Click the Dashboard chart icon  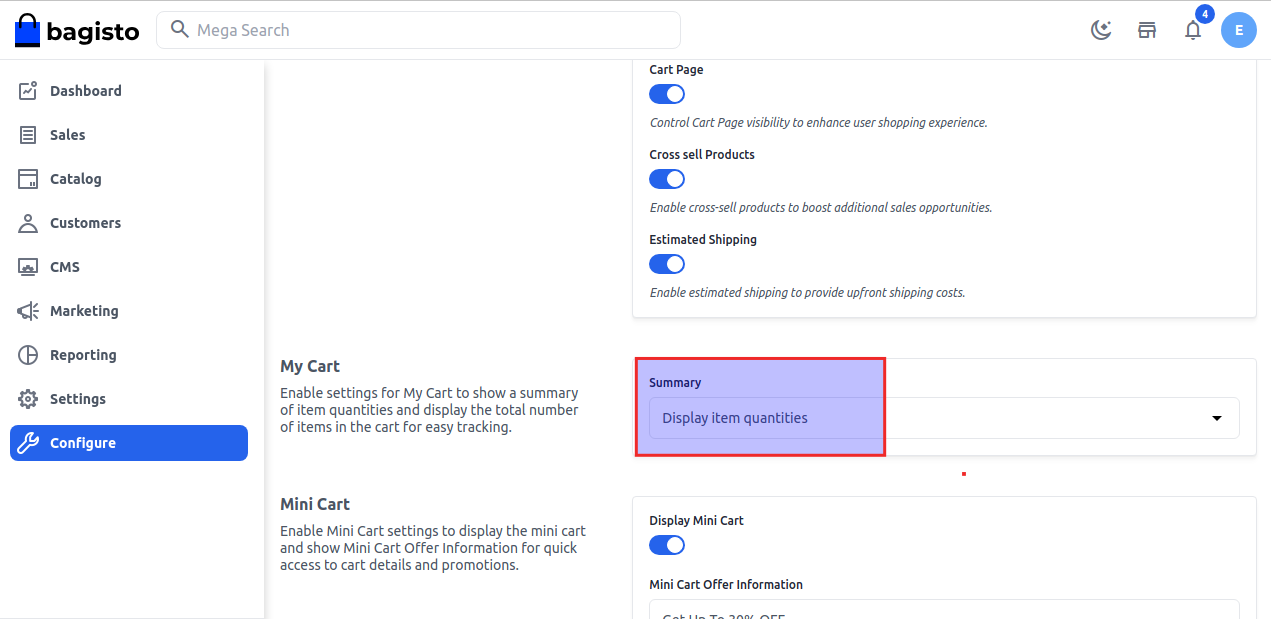point(29,91)
